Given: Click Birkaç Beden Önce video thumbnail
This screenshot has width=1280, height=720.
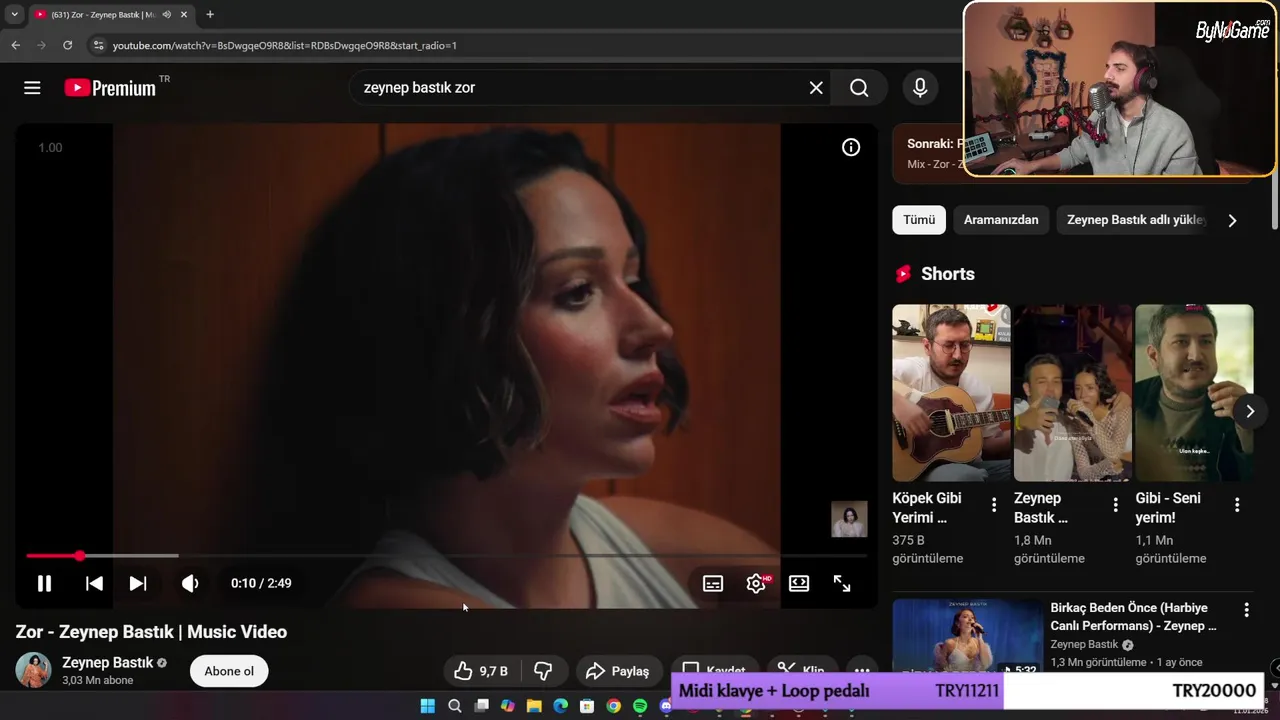Looking at the screenshot, I should pyautogui.click(x=967, y=638).
